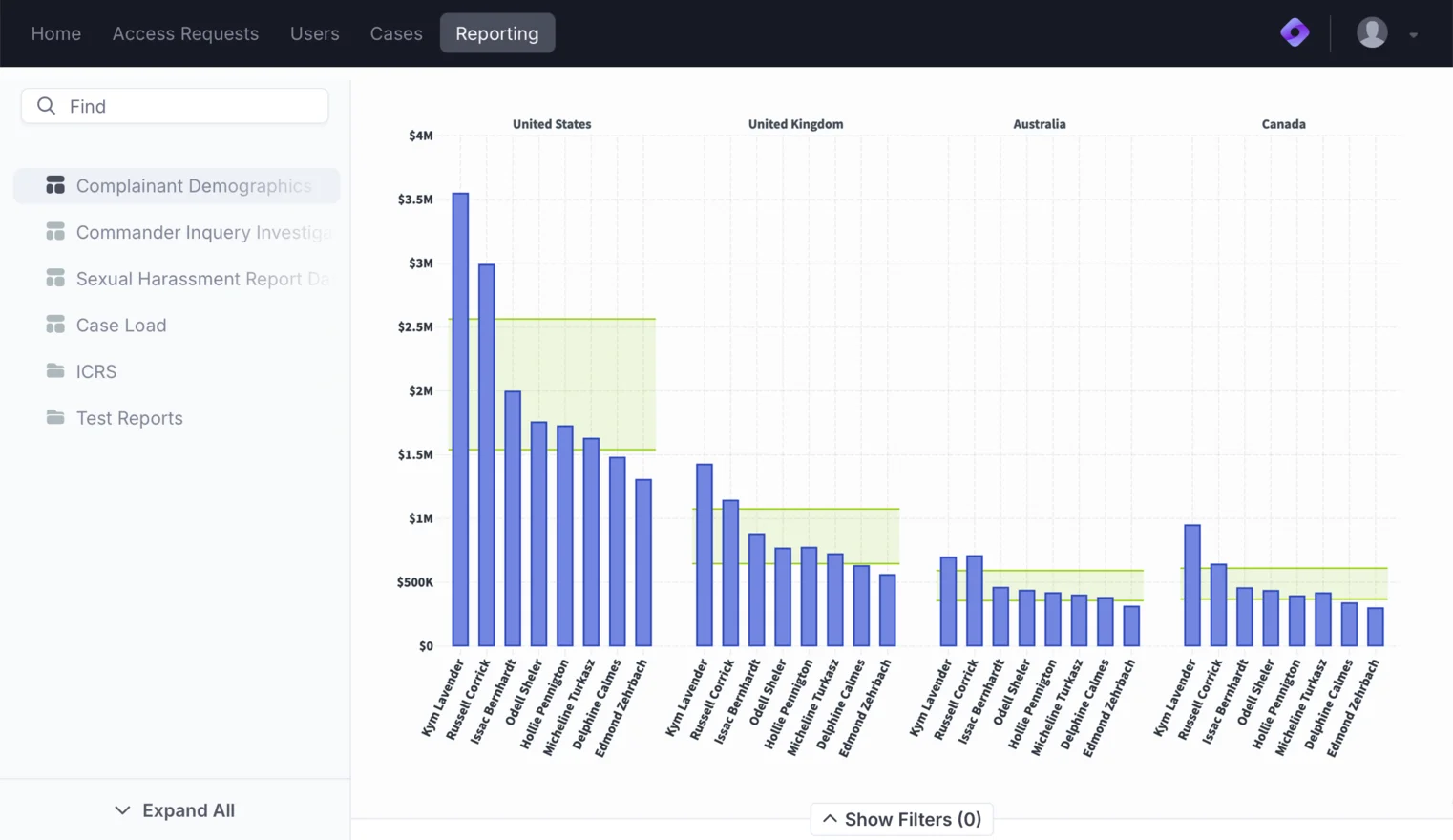This screenshot has width=1453, height=840.
Task: Click the Commander Inquery report icon
Action: pos(55,232)
